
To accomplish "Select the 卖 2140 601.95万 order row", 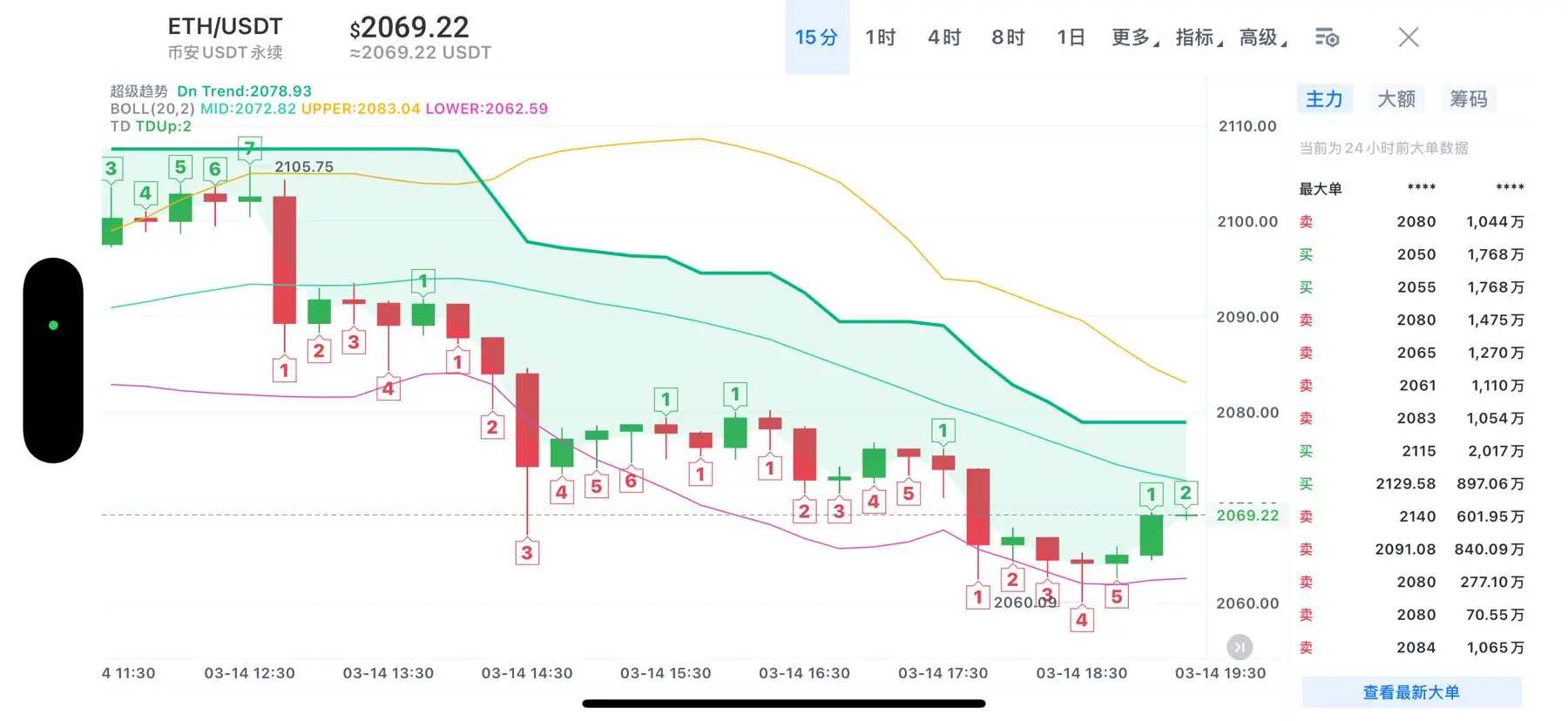I will click(1411, 516).
